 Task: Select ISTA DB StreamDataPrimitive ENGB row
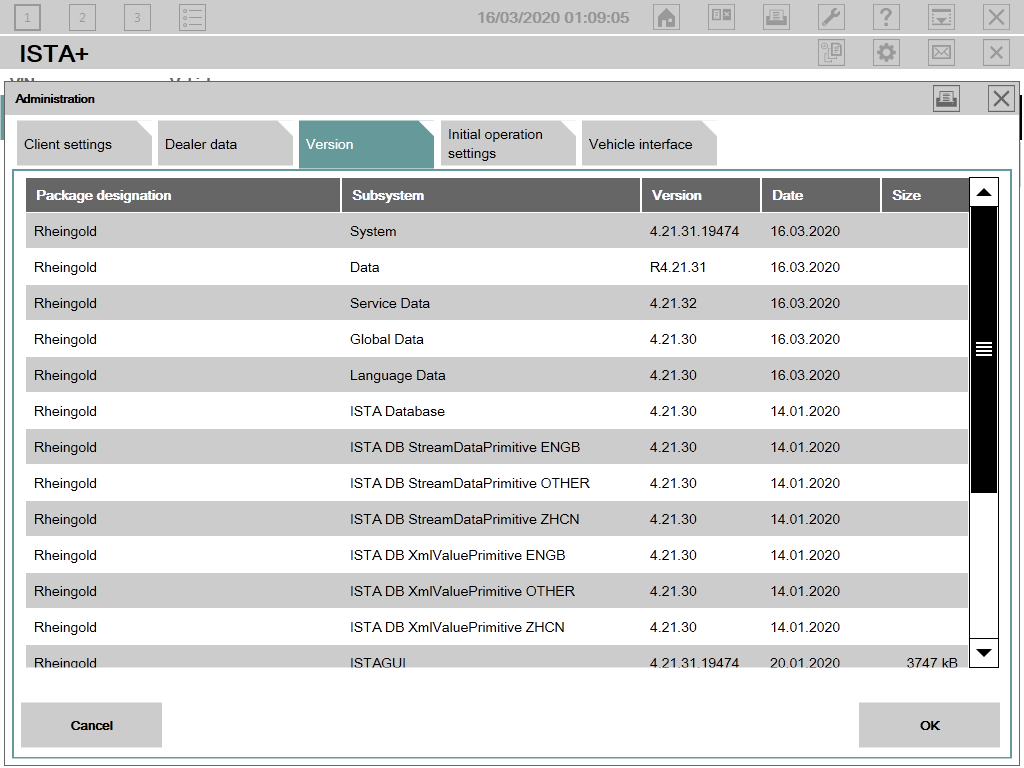[496, 447]
